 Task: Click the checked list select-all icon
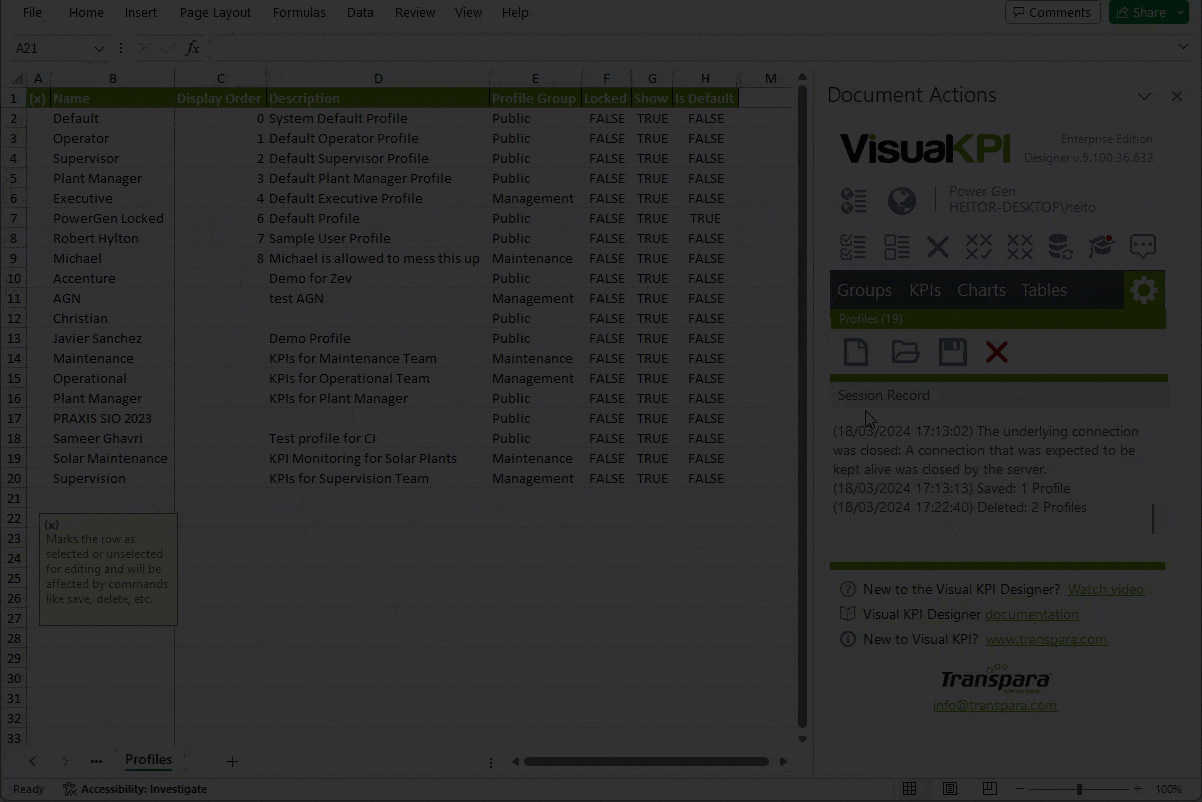853,247
